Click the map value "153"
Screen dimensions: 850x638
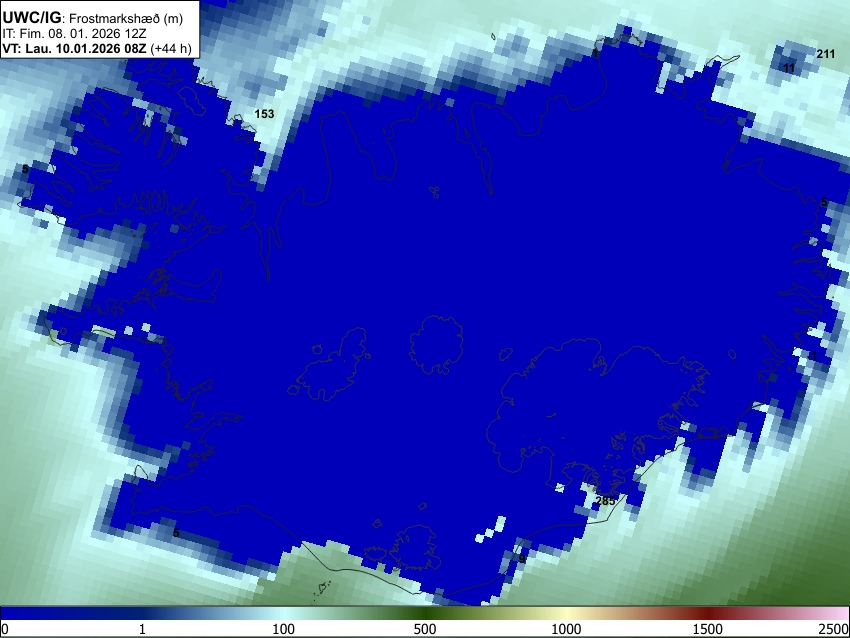(x=265, y=114)
